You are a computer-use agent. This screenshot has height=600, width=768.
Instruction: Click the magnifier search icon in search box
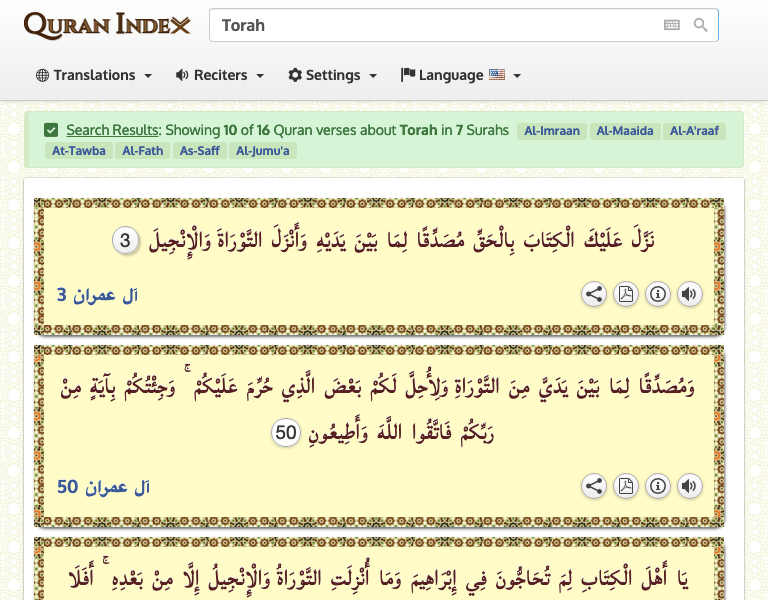(701, 25)
